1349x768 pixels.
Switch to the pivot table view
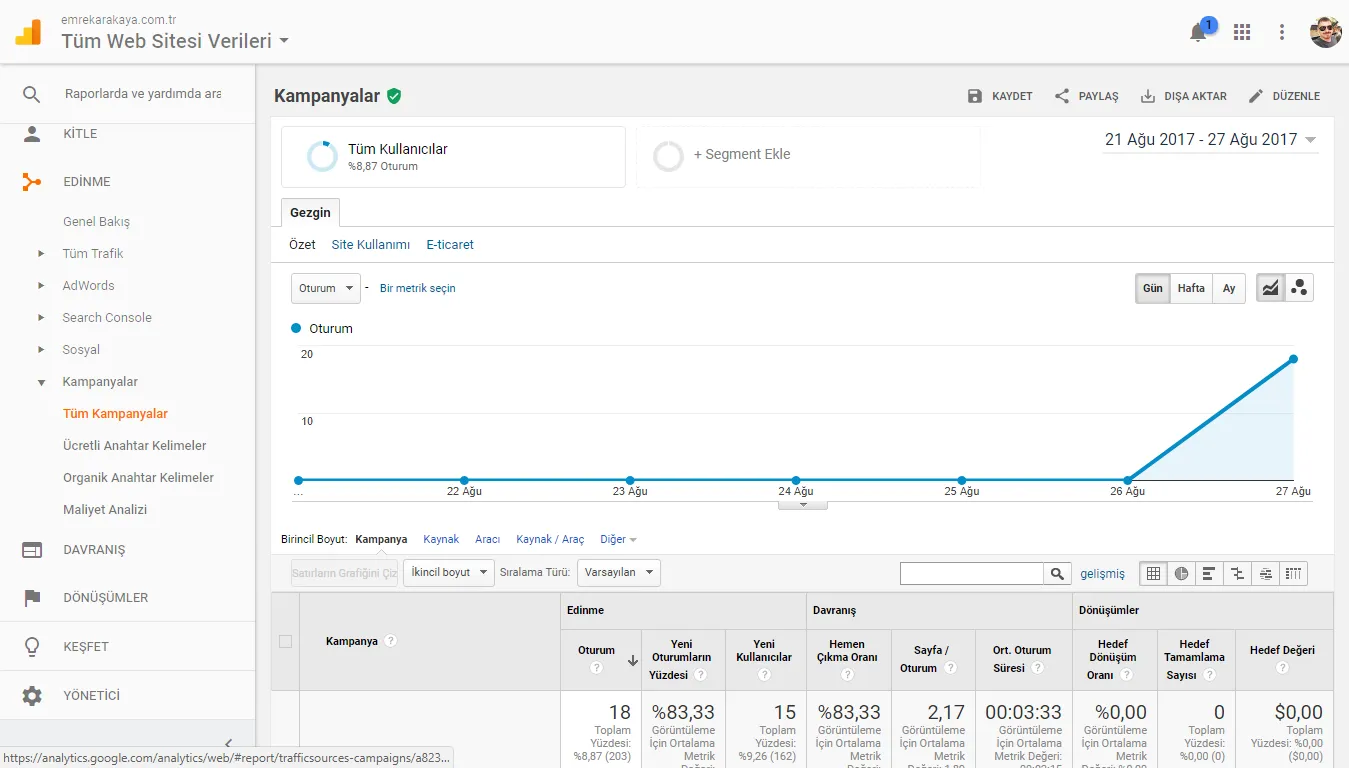[1293, 573]
